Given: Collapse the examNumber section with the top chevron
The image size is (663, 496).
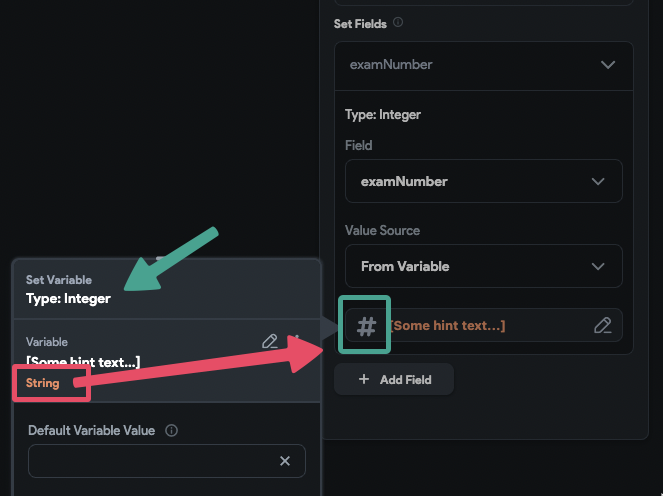Looking at the screenshot, I should tap(608, 65).
